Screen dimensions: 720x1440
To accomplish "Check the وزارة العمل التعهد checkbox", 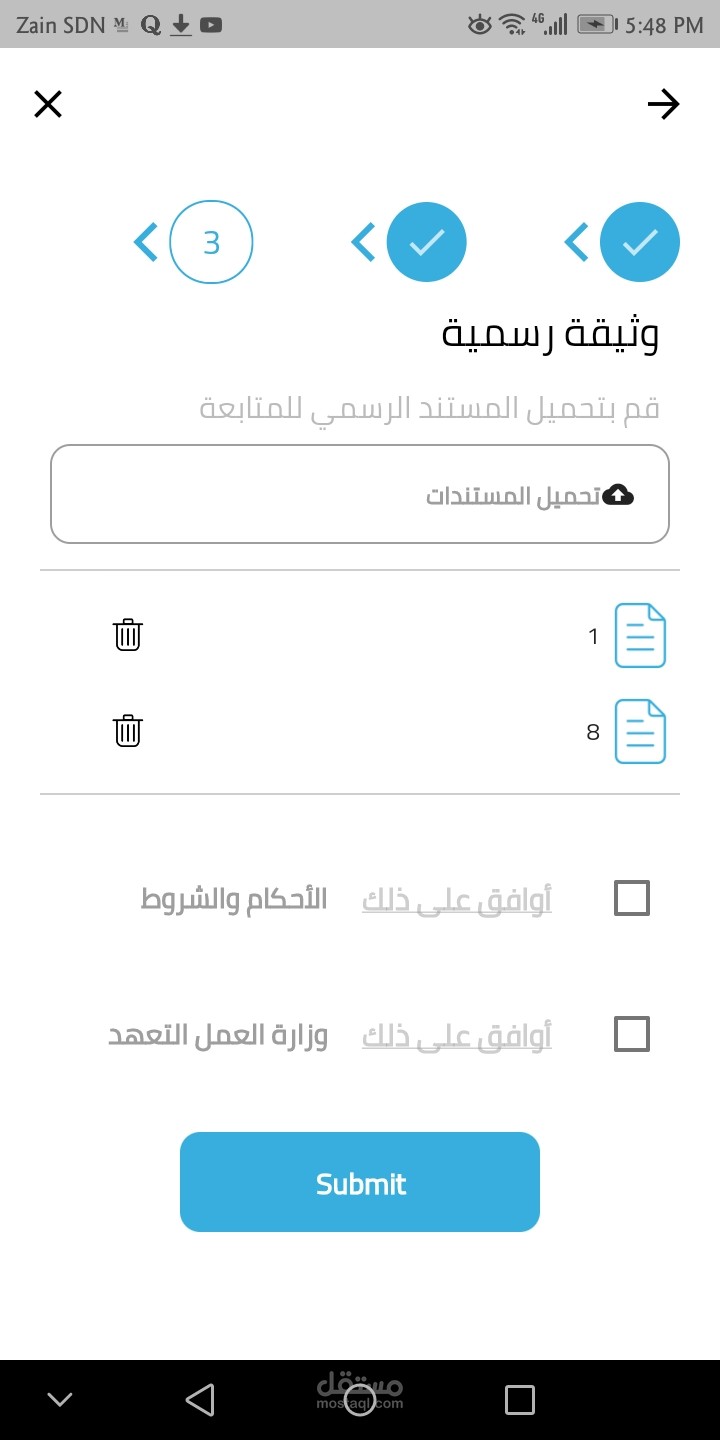I will (x=632, y=1034).
